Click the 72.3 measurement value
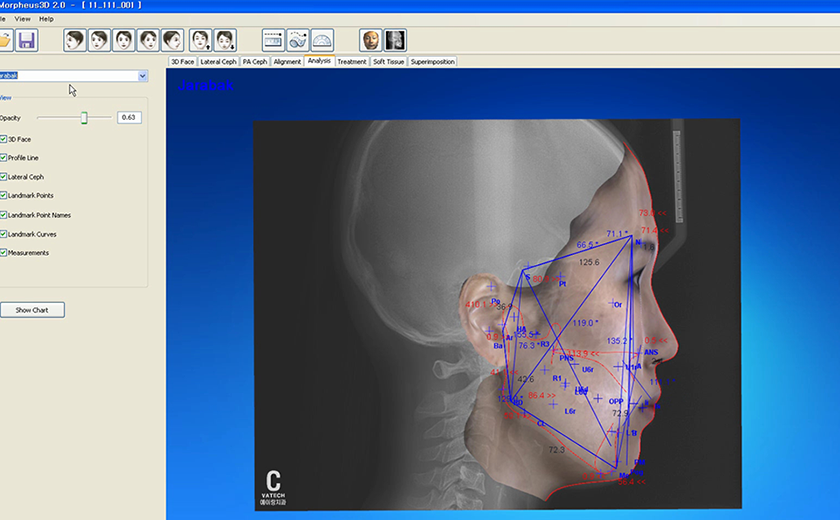Viewport: 840px width, 520px height. coord(557,449)
